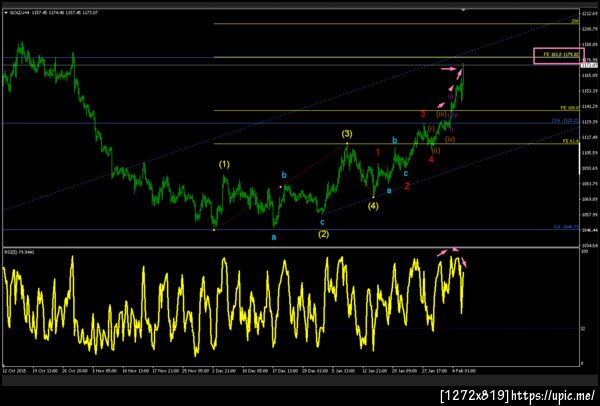600x406 pixels.
Task: Click the FE 200.0 Fibonacci level label
Action: 571,108
